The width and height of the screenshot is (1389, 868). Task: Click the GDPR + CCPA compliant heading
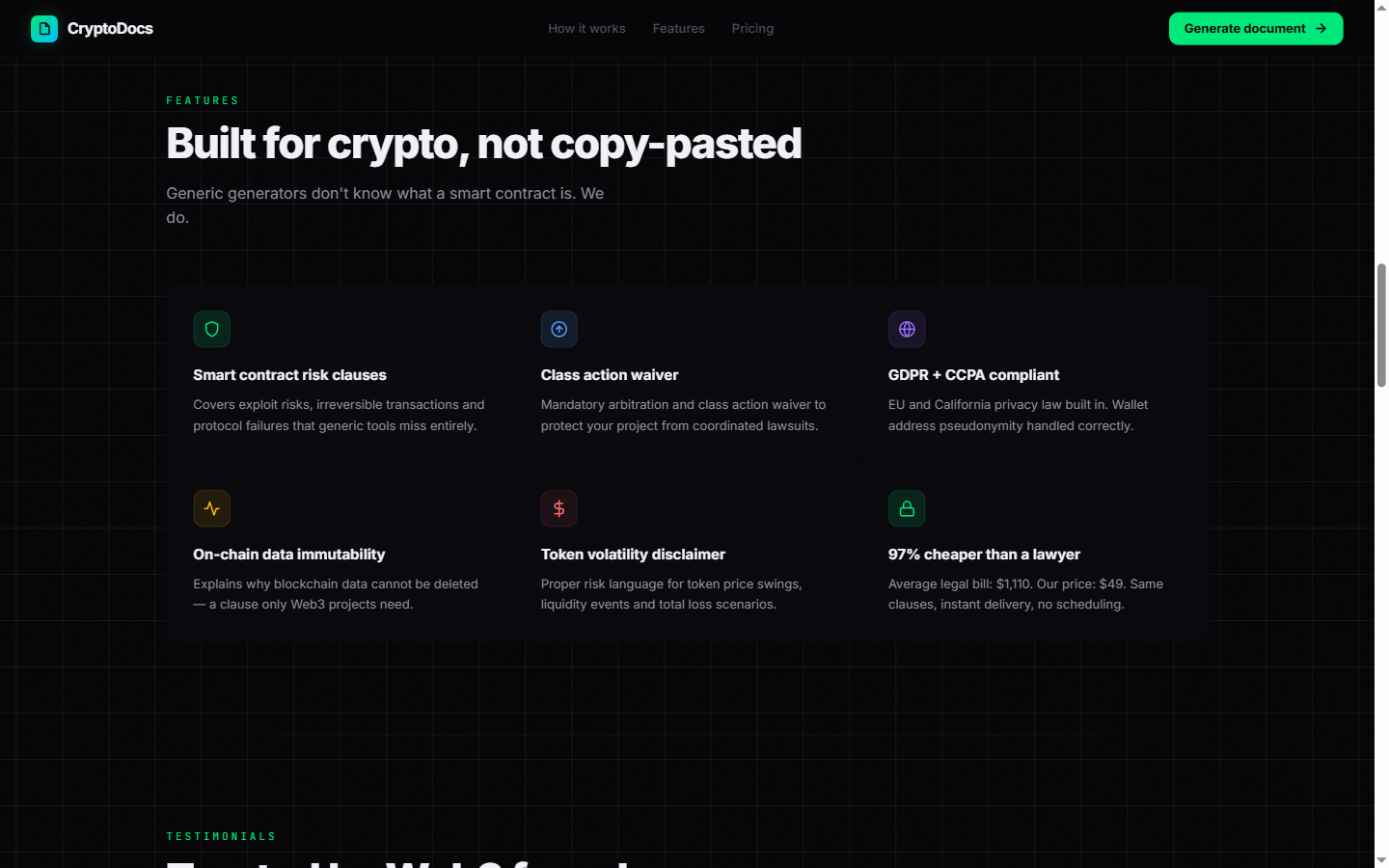point(973,374)
